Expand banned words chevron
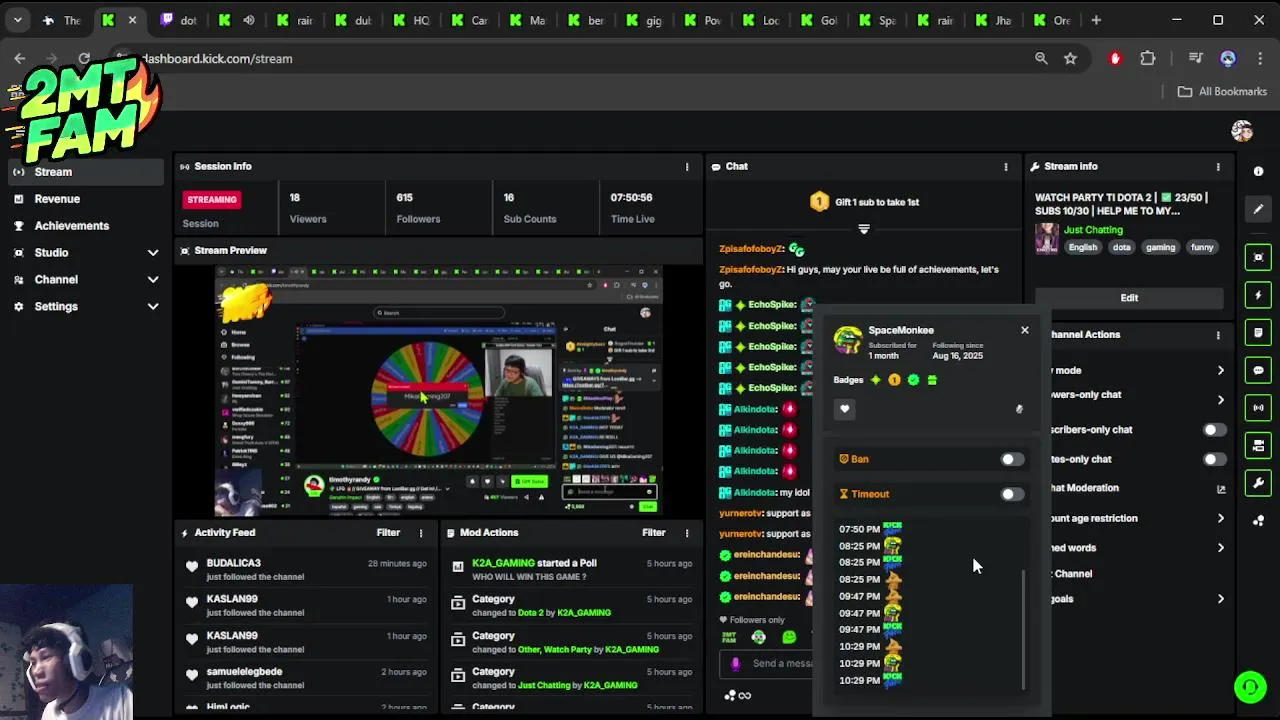This screenshot has height=720, width=1280. point(1220,548)
